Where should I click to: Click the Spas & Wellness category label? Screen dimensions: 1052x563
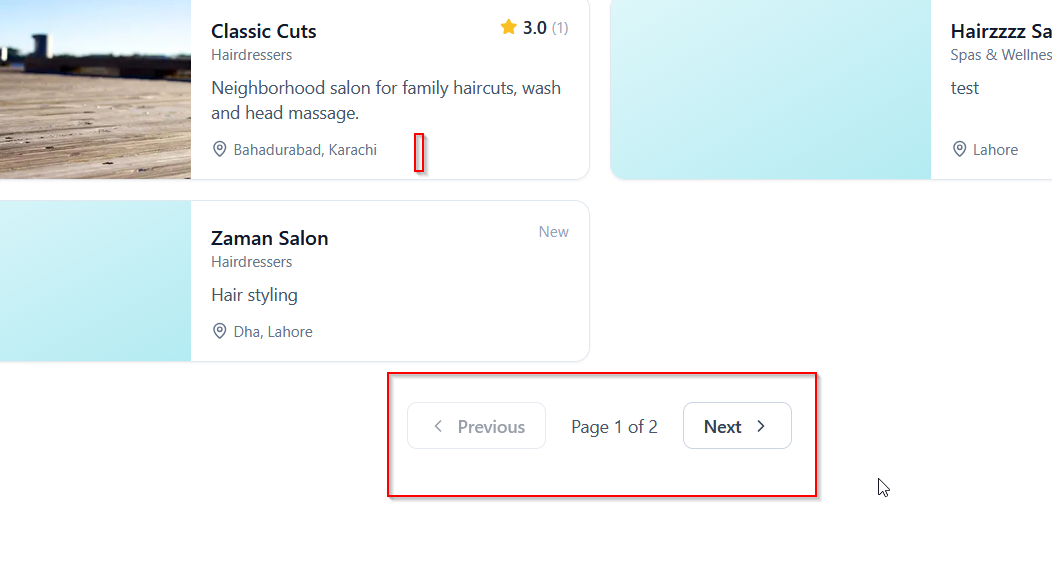pos(1001,55)
